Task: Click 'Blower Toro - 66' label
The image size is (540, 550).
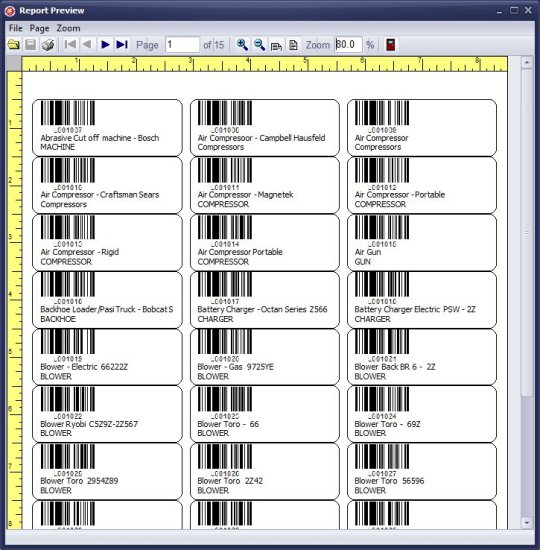Action: click(228, 424)
